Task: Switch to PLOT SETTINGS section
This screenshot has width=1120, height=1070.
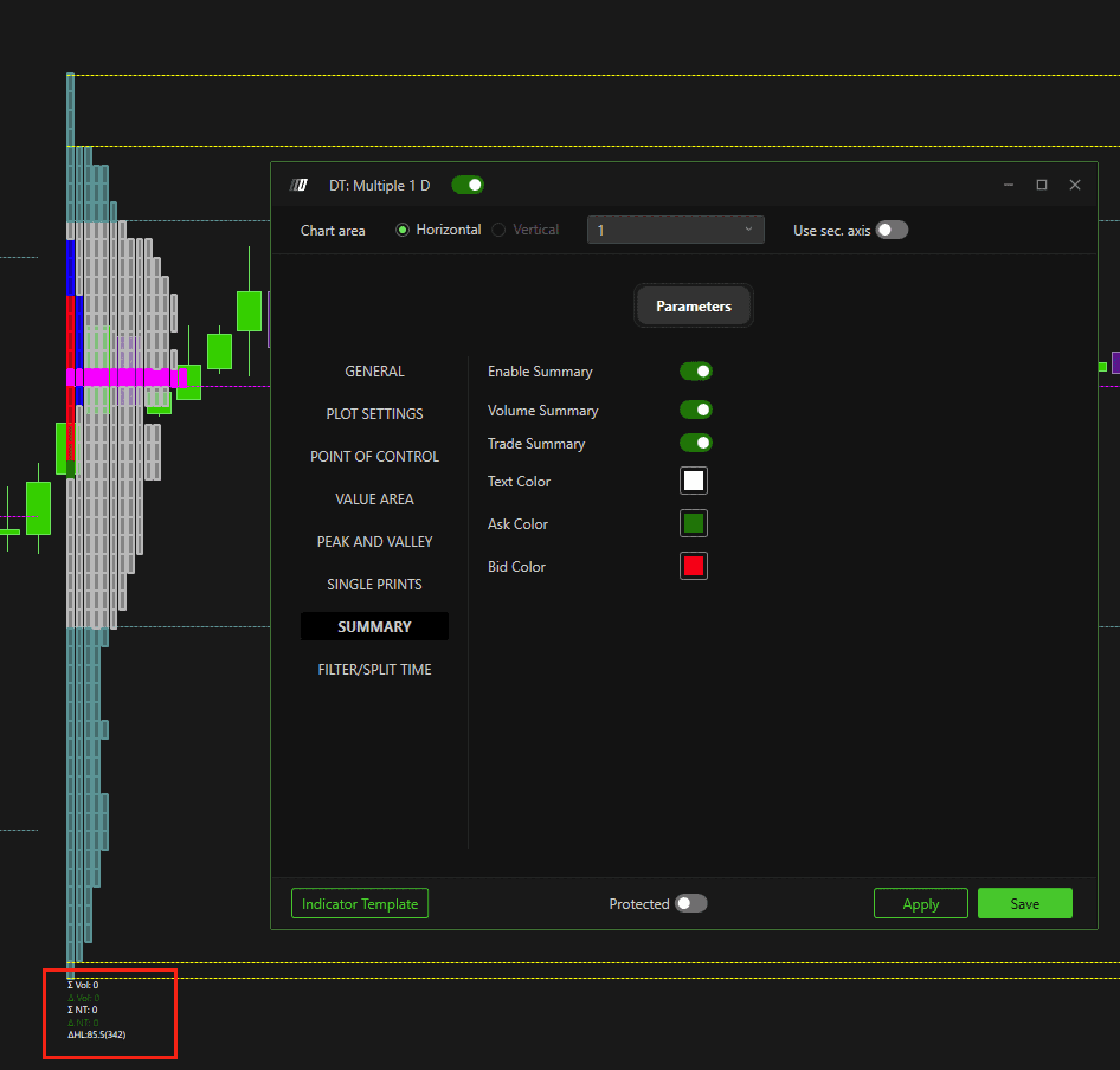Action: tap(374, 413)
